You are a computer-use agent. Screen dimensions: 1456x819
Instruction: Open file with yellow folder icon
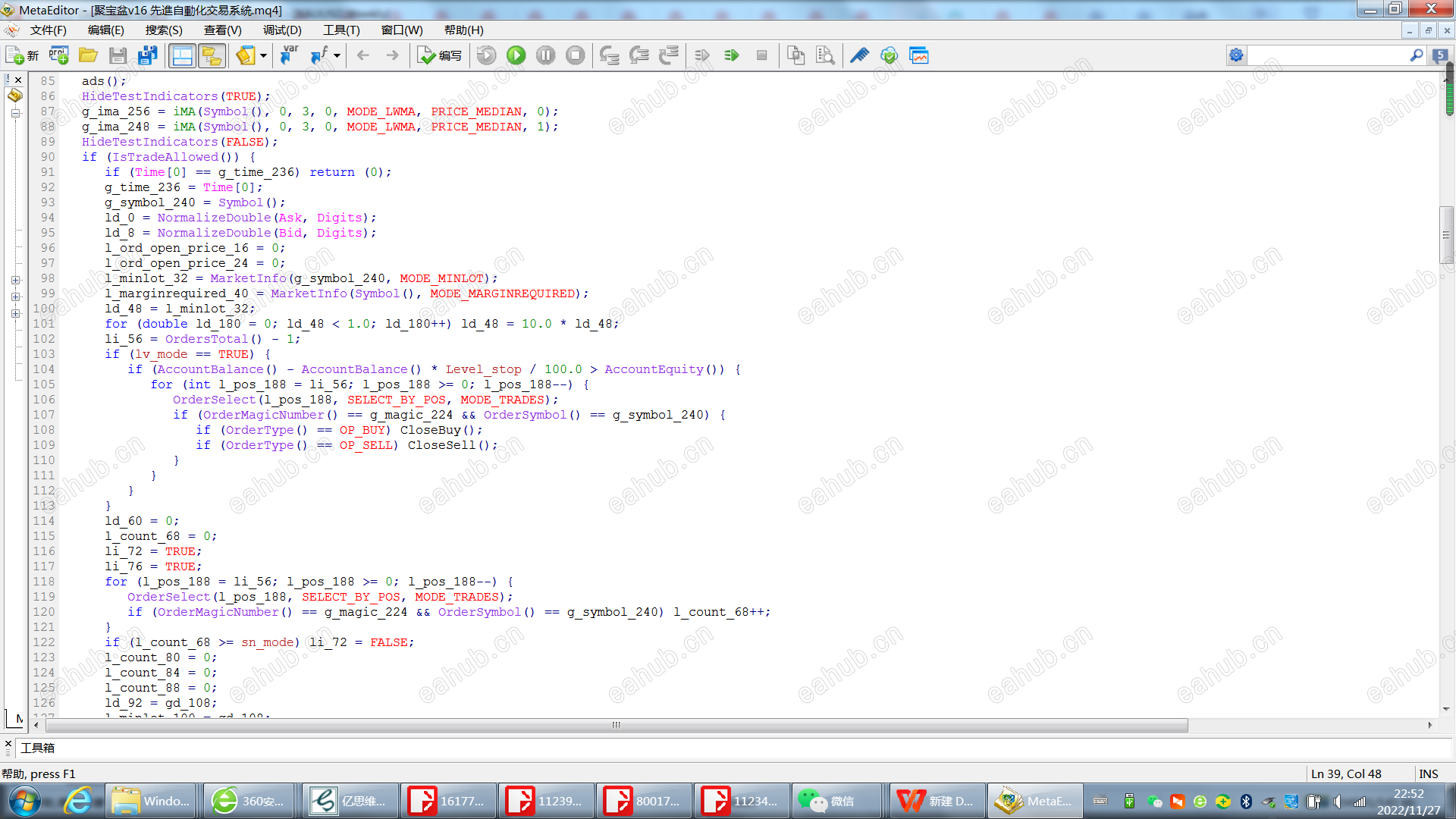(x=88, y=55)
